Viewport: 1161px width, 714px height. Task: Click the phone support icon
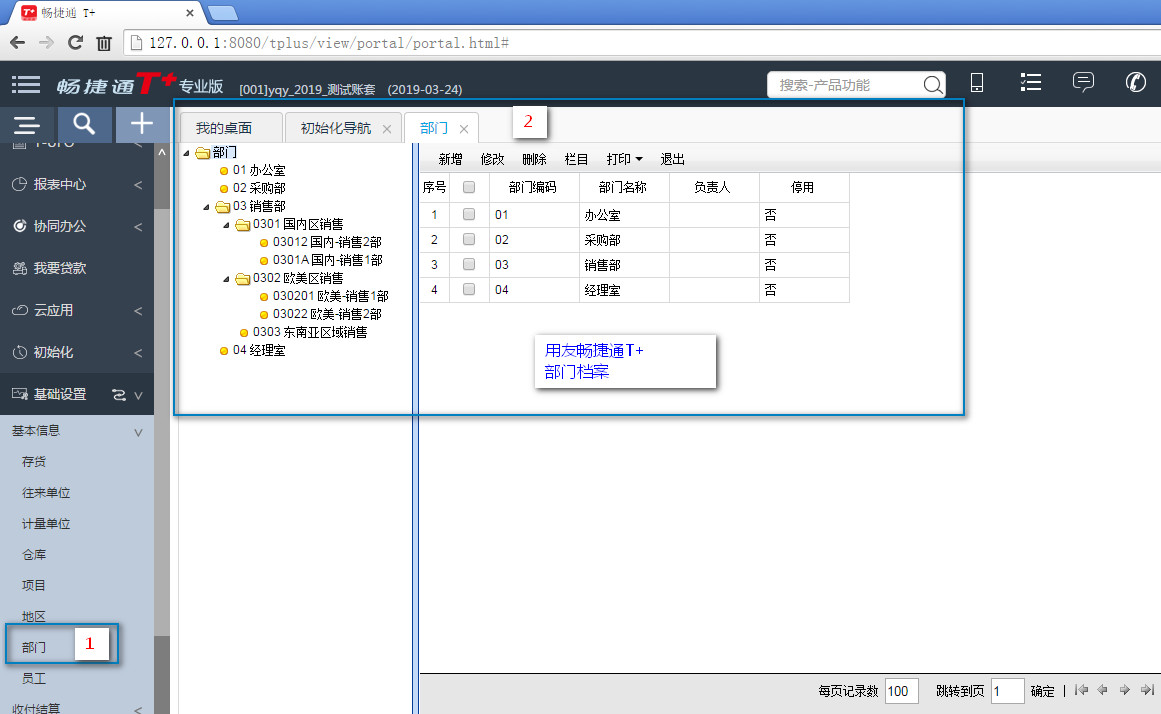(x=1136, y=83)
